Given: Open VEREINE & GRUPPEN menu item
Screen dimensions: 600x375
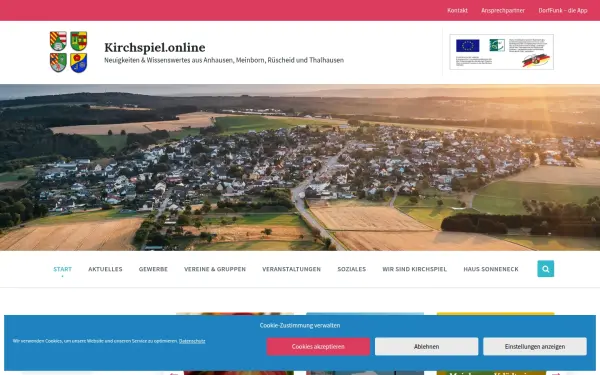Looking at the screenshot, I should pyautogui.click(x=215, y=269).
